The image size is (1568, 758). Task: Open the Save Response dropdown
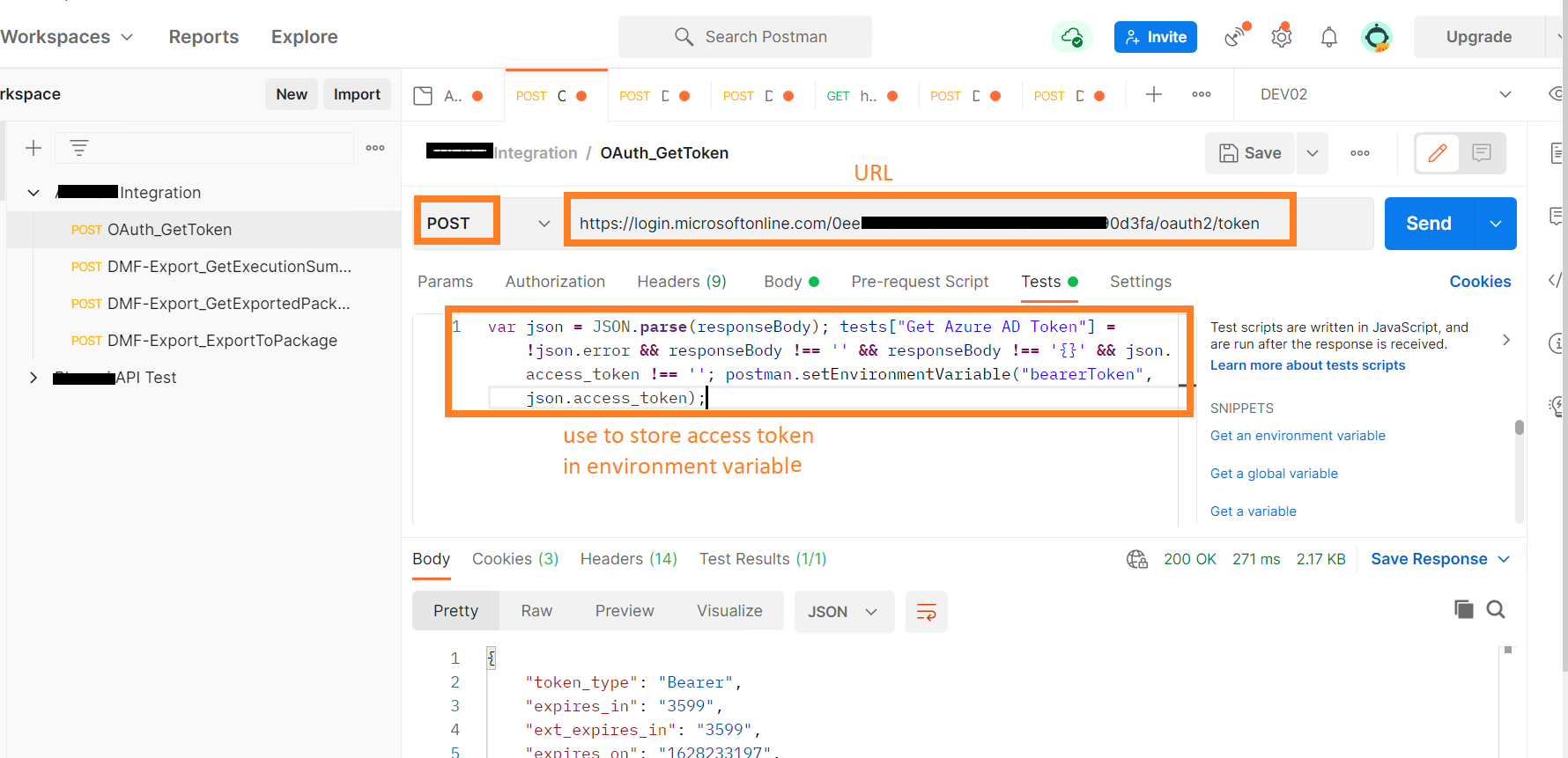[x=1440, y=559]
